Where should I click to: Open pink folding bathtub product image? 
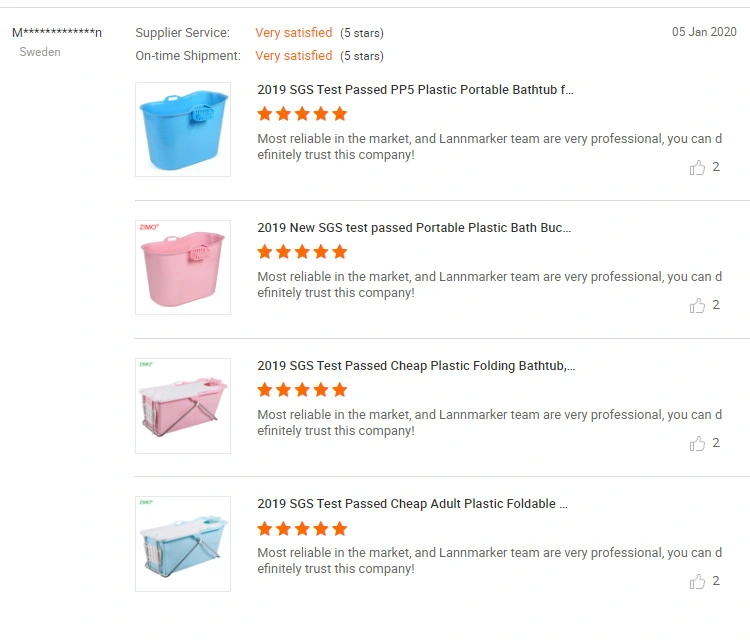pyautogui.click(x=183, y=406)
